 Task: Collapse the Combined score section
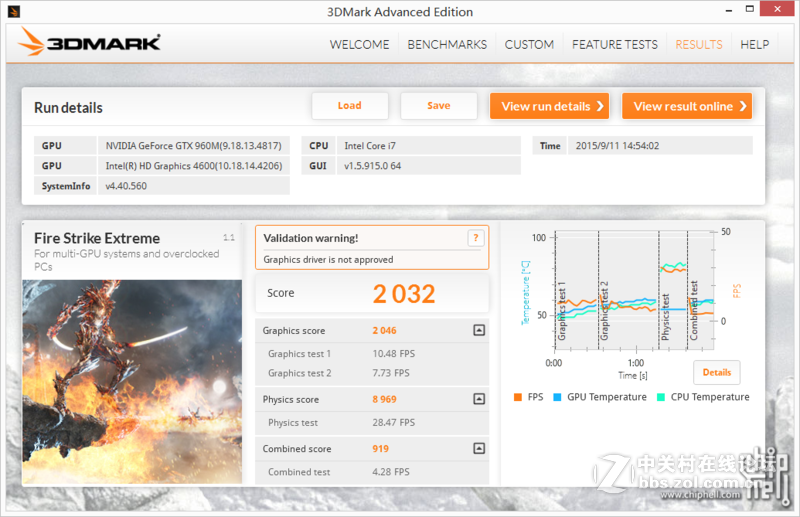(x=479, y=448)
